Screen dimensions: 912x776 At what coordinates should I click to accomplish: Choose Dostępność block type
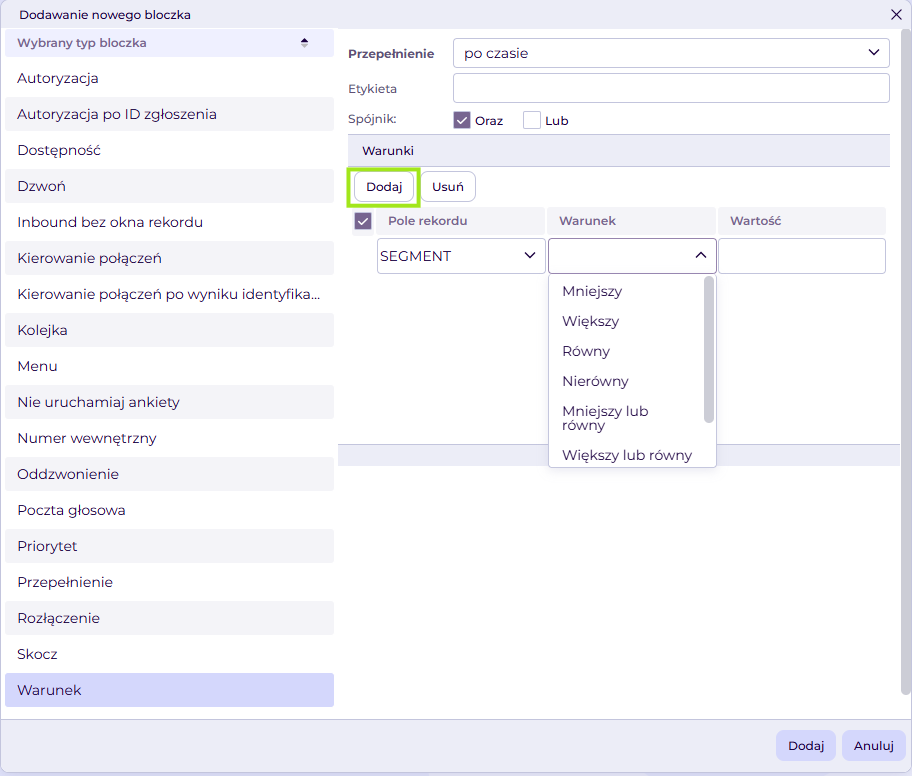click(169, 150)
